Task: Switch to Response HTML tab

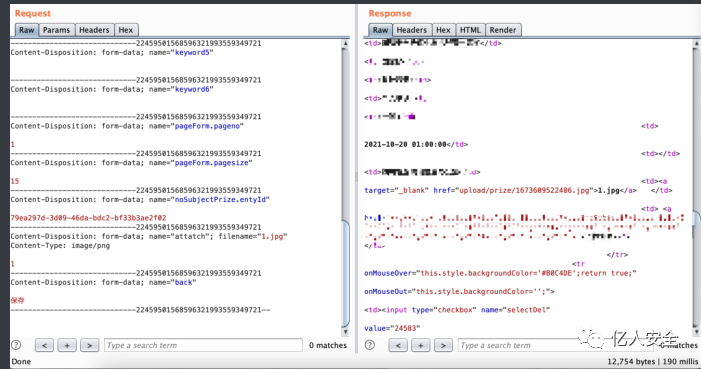Action: pos(470,30)
